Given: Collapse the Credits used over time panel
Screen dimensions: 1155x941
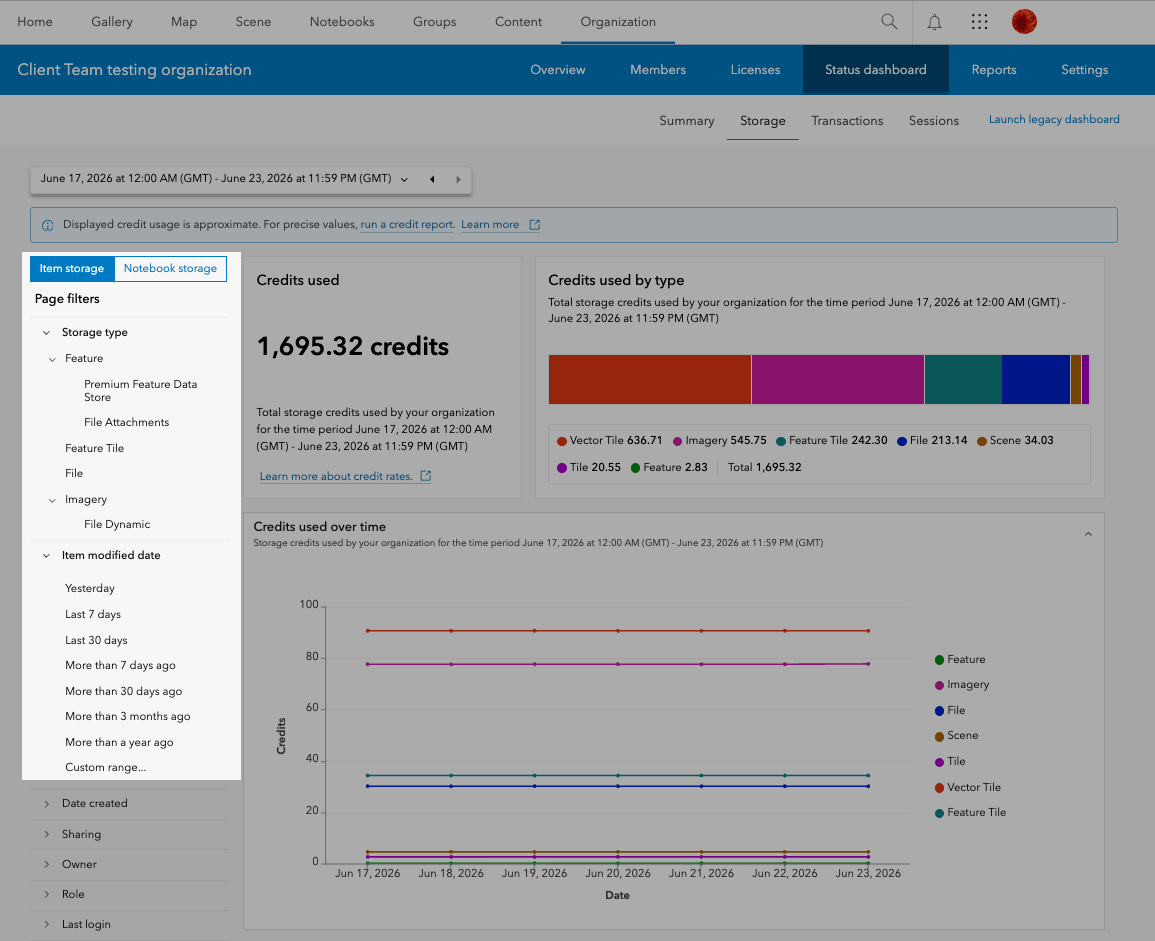Looking at the screenshot, I should (1088, 534).
